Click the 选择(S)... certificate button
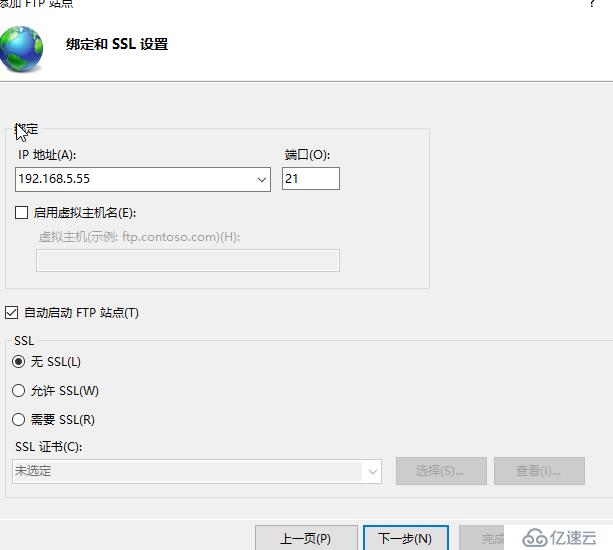 tap(441, 471)
